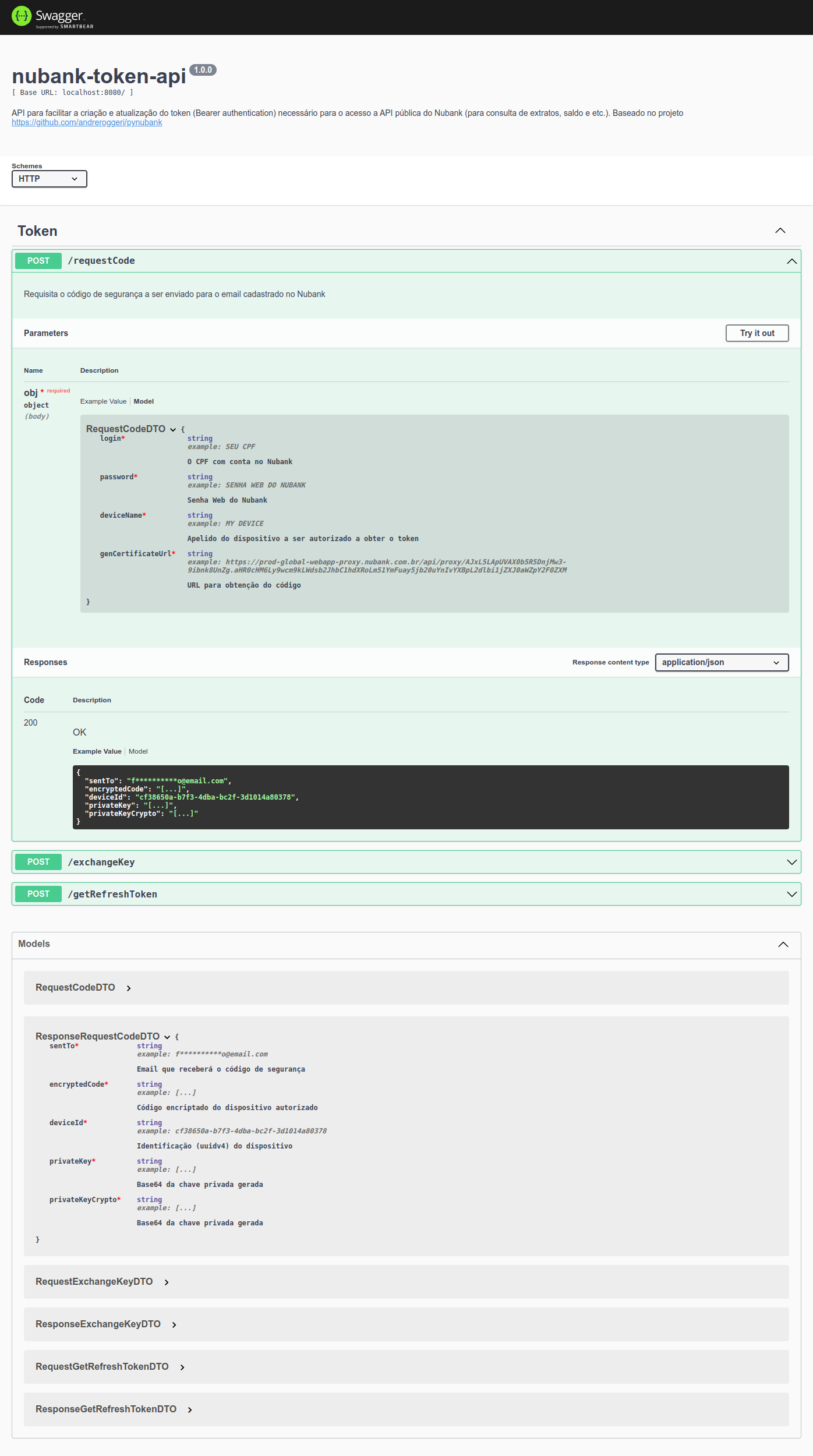
Task: Click the POST badge for /exchangeKey
Action: 38,862
